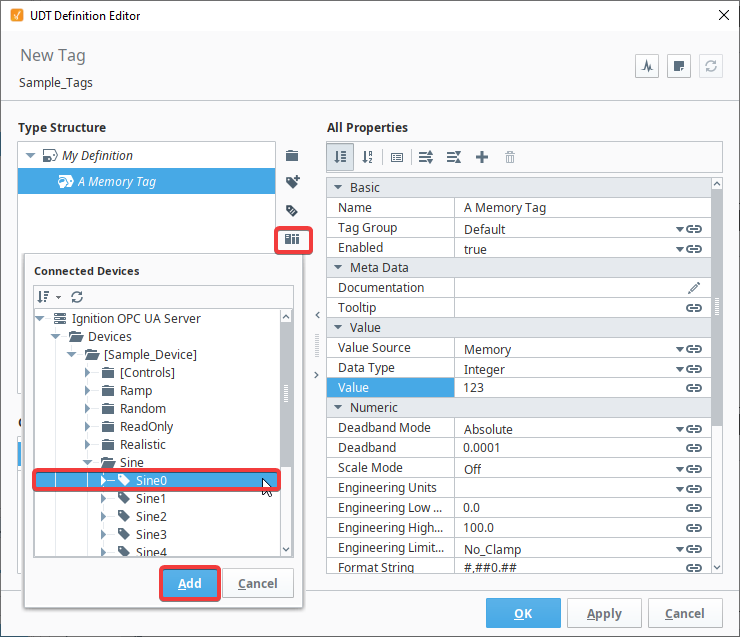Open the Deadband Mode dropdown
740x637 pixels.
pyautogui.click(x=680, y=429)
